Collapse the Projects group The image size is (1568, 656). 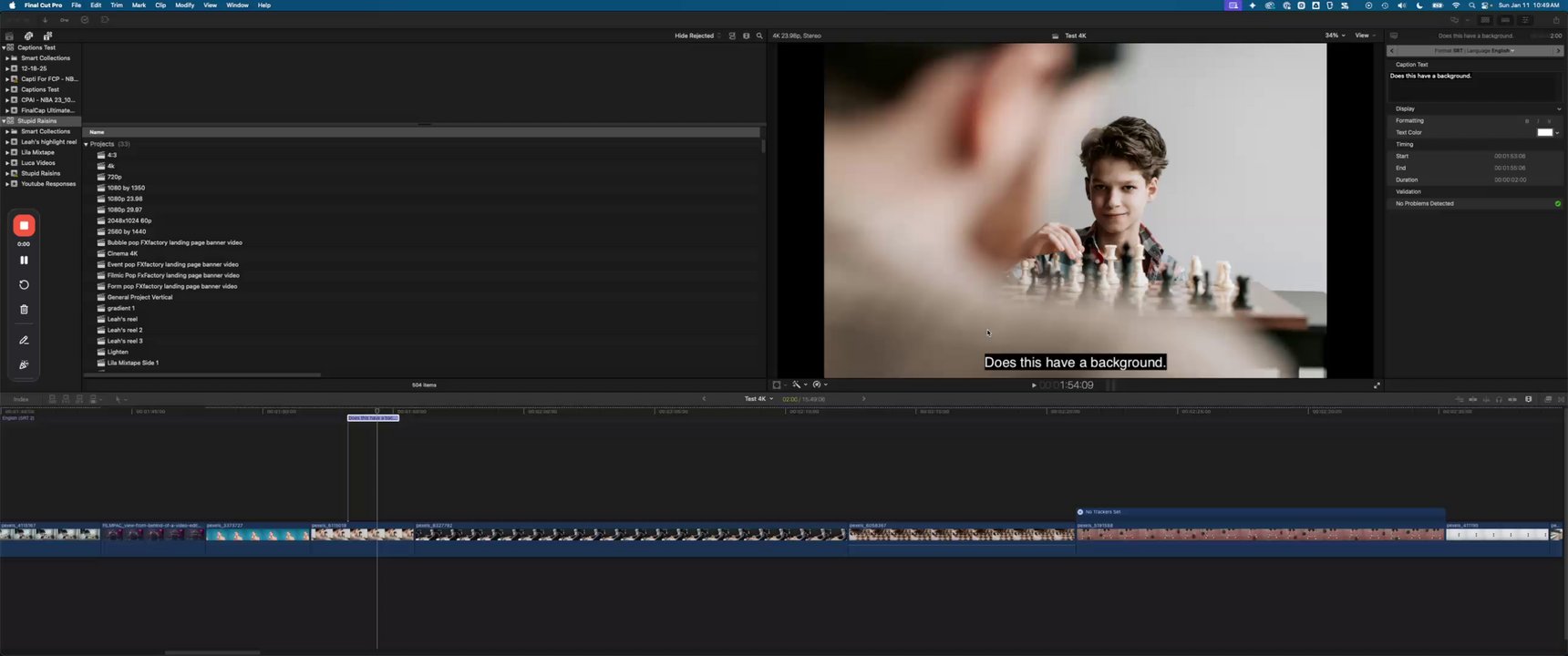pos(87,144)
